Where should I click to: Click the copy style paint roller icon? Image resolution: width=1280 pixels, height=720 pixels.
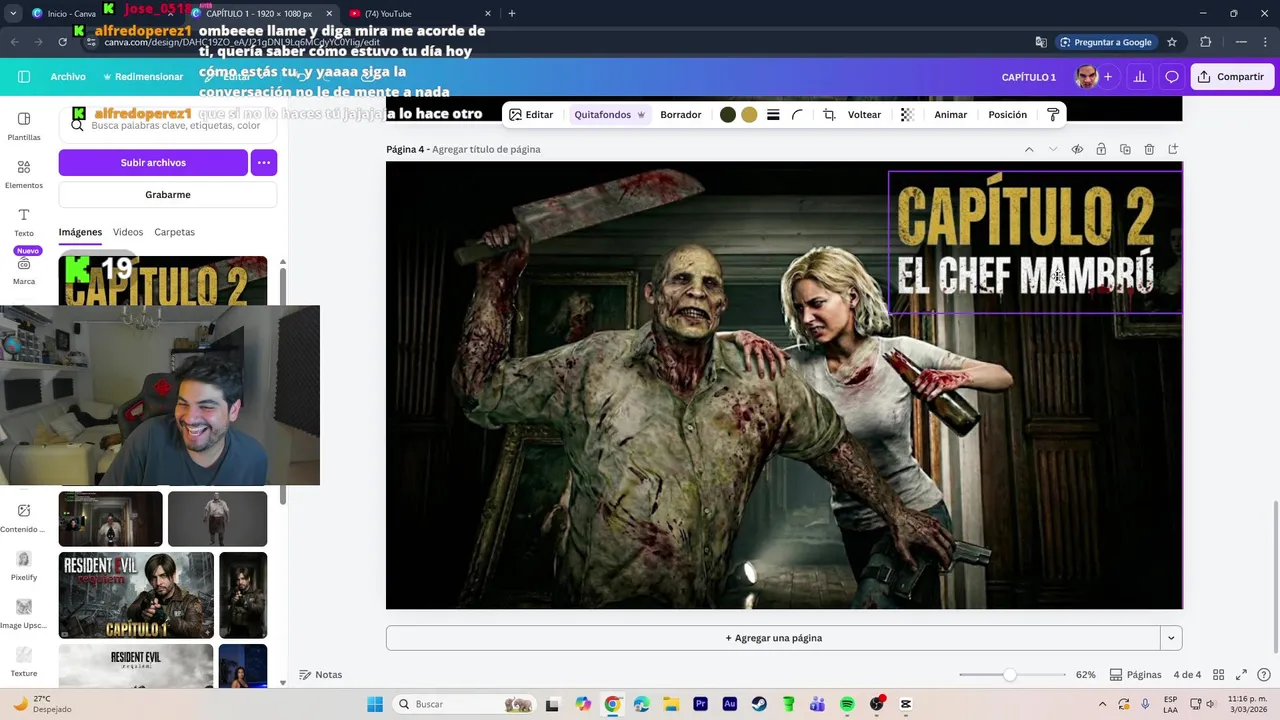coord(1053,115)
